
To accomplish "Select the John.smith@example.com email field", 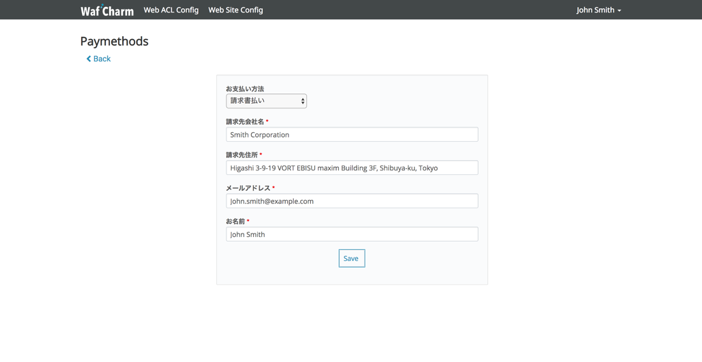I will pyautogui.click(x=352, y=201).
